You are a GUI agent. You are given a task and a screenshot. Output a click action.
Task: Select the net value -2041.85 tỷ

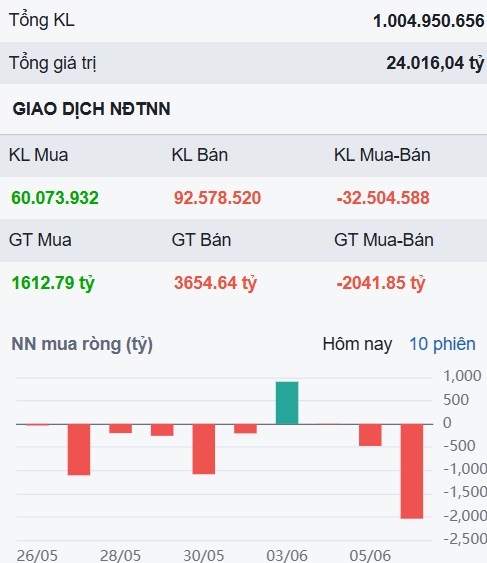(x=381, y=283)
